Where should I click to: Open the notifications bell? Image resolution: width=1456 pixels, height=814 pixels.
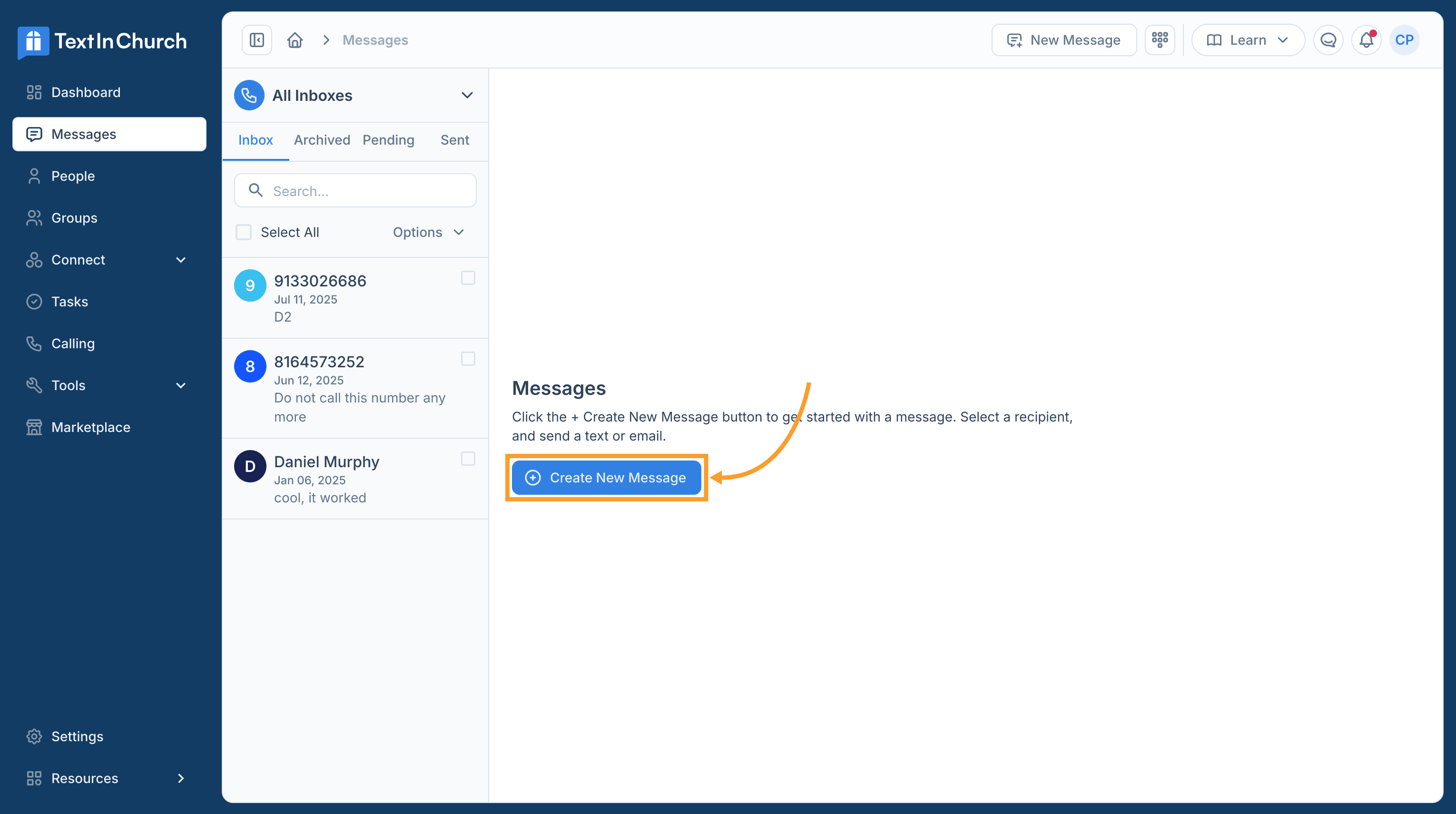1366,40
